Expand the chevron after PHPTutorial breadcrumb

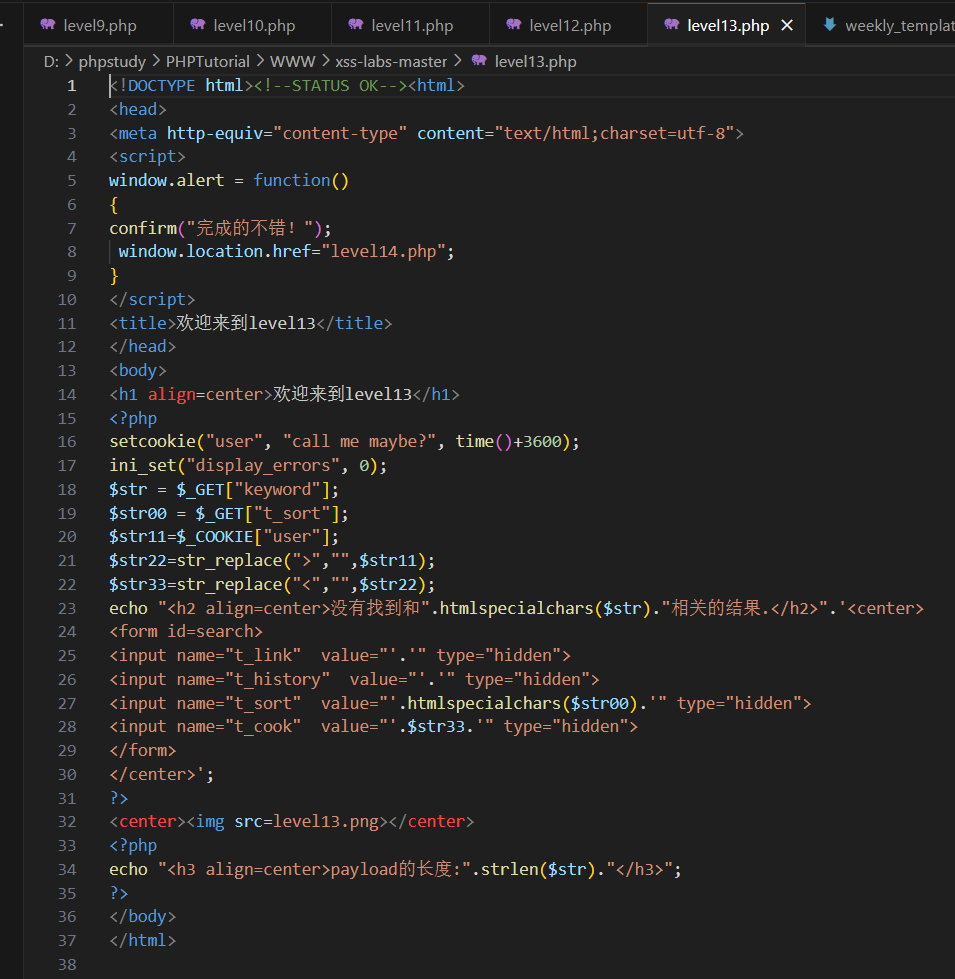[x=260, y=61]
